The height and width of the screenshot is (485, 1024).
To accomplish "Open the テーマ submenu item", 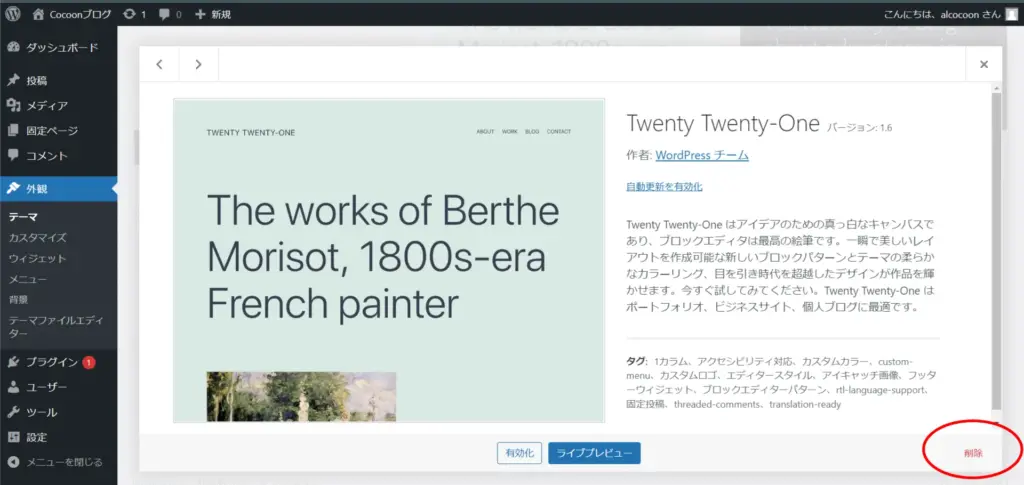I will [x=24, y=217].
